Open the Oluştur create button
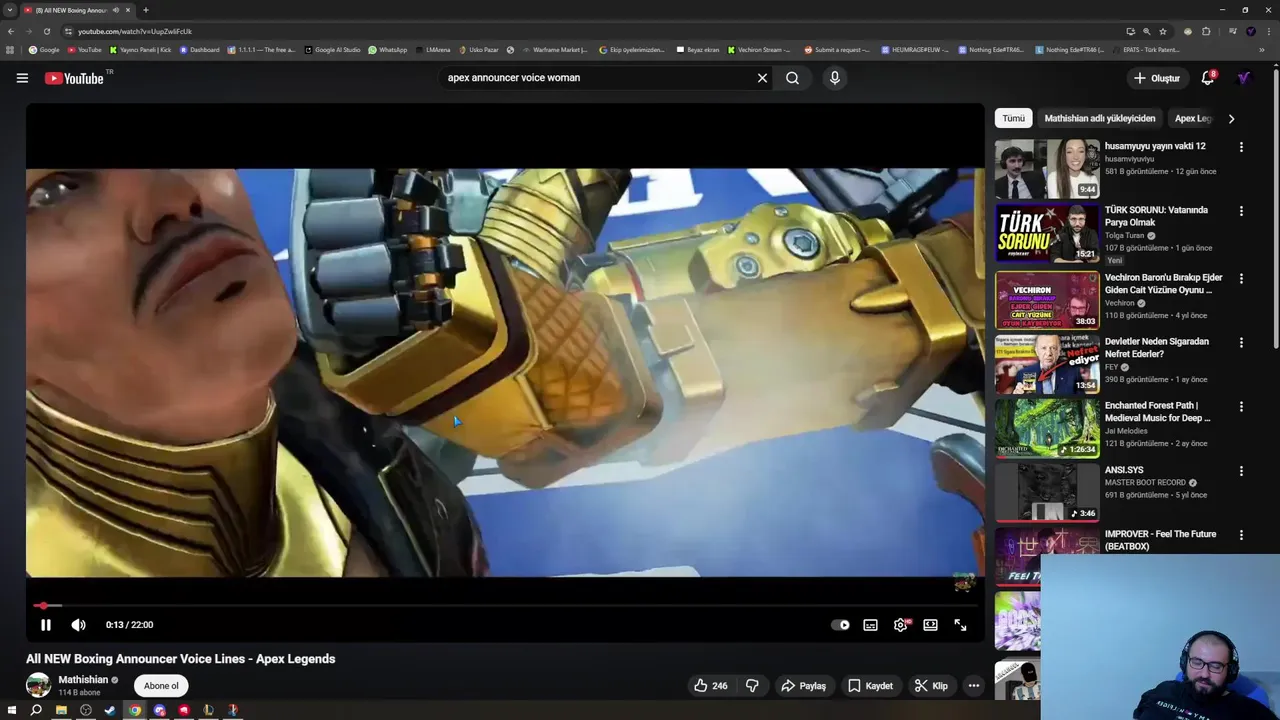The height and width of the screenshot is (720, 1280). (x=1157, y=78)
